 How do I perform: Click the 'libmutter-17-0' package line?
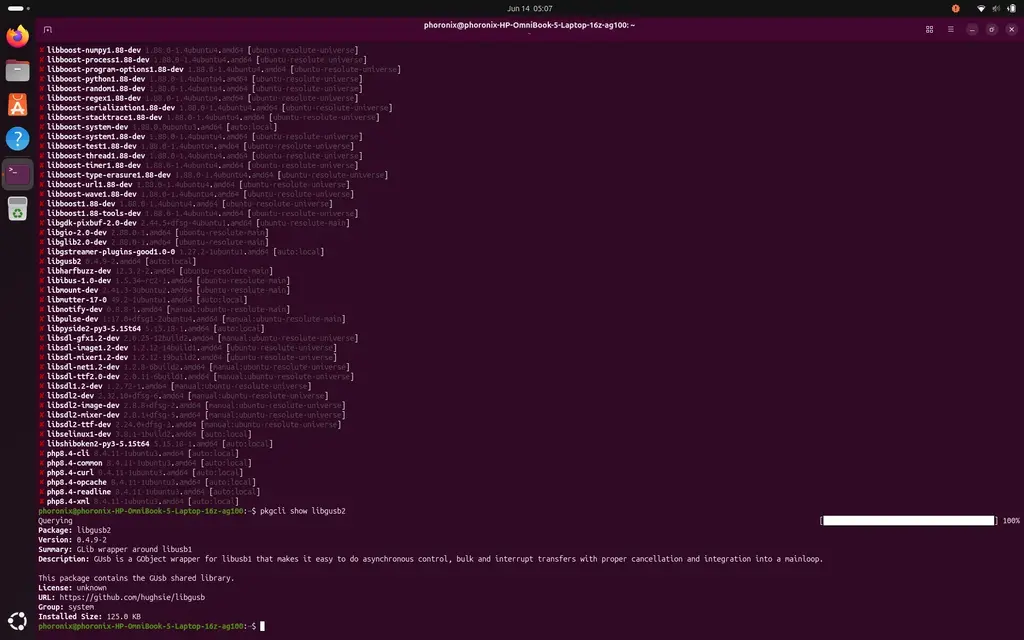143,300
